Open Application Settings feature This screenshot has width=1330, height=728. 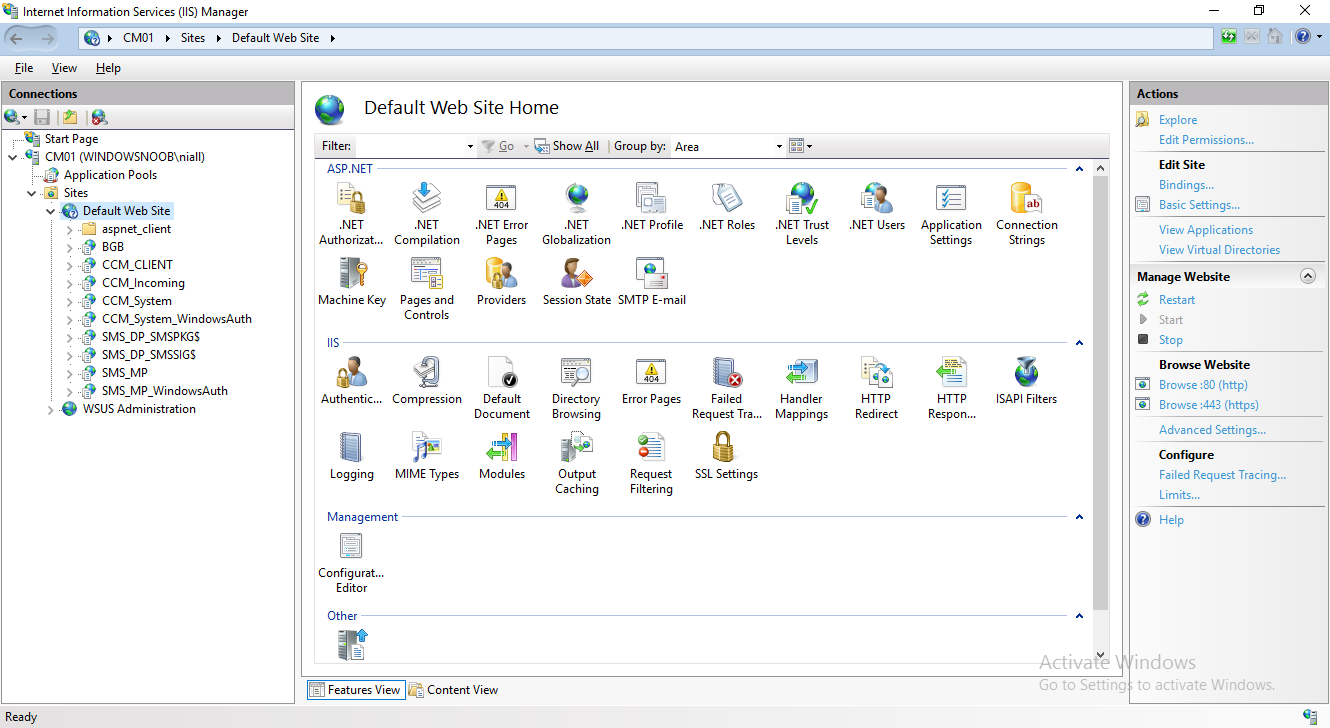951,214
